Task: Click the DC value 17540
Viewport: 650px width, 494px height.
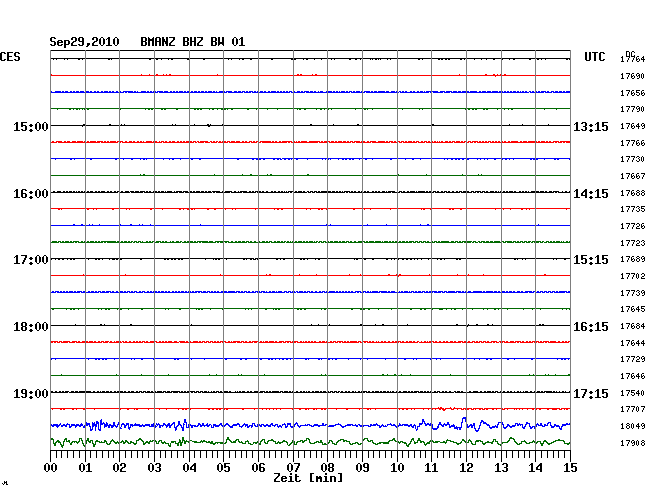Action: point(633,393)
